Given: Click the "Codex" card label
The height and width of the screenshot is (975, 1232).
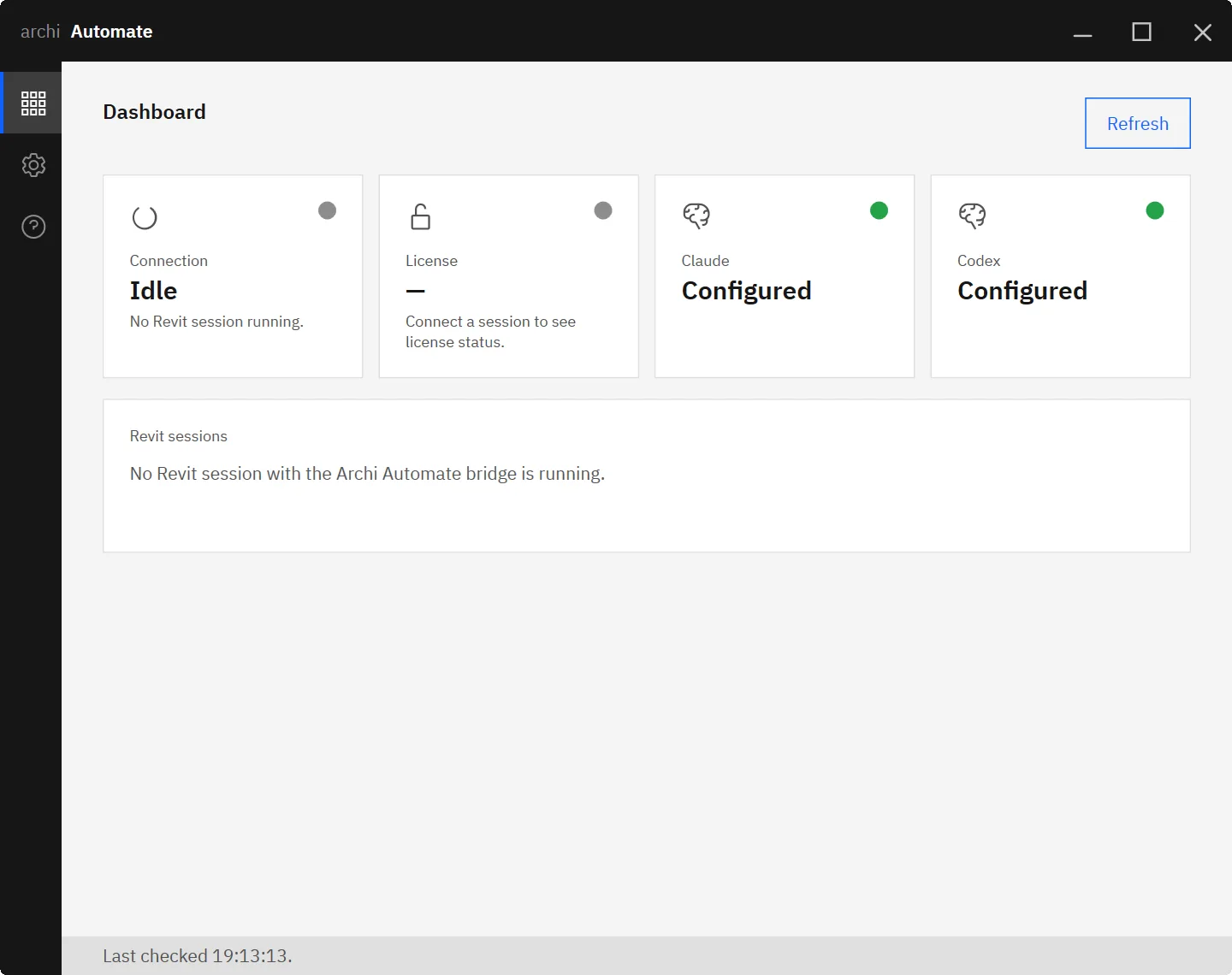Looking at the screenshot, I should (x=979, y=261).
